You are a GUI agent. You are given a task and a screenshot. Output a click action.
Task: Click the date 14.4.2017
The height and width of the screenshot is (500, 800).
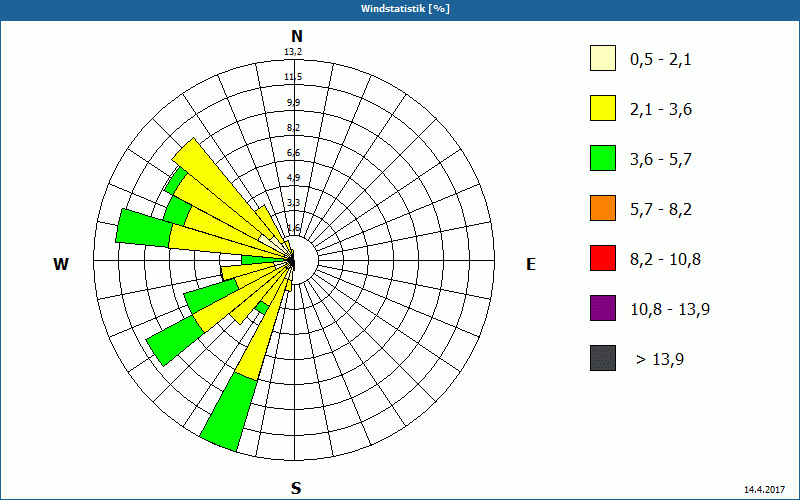764,489
